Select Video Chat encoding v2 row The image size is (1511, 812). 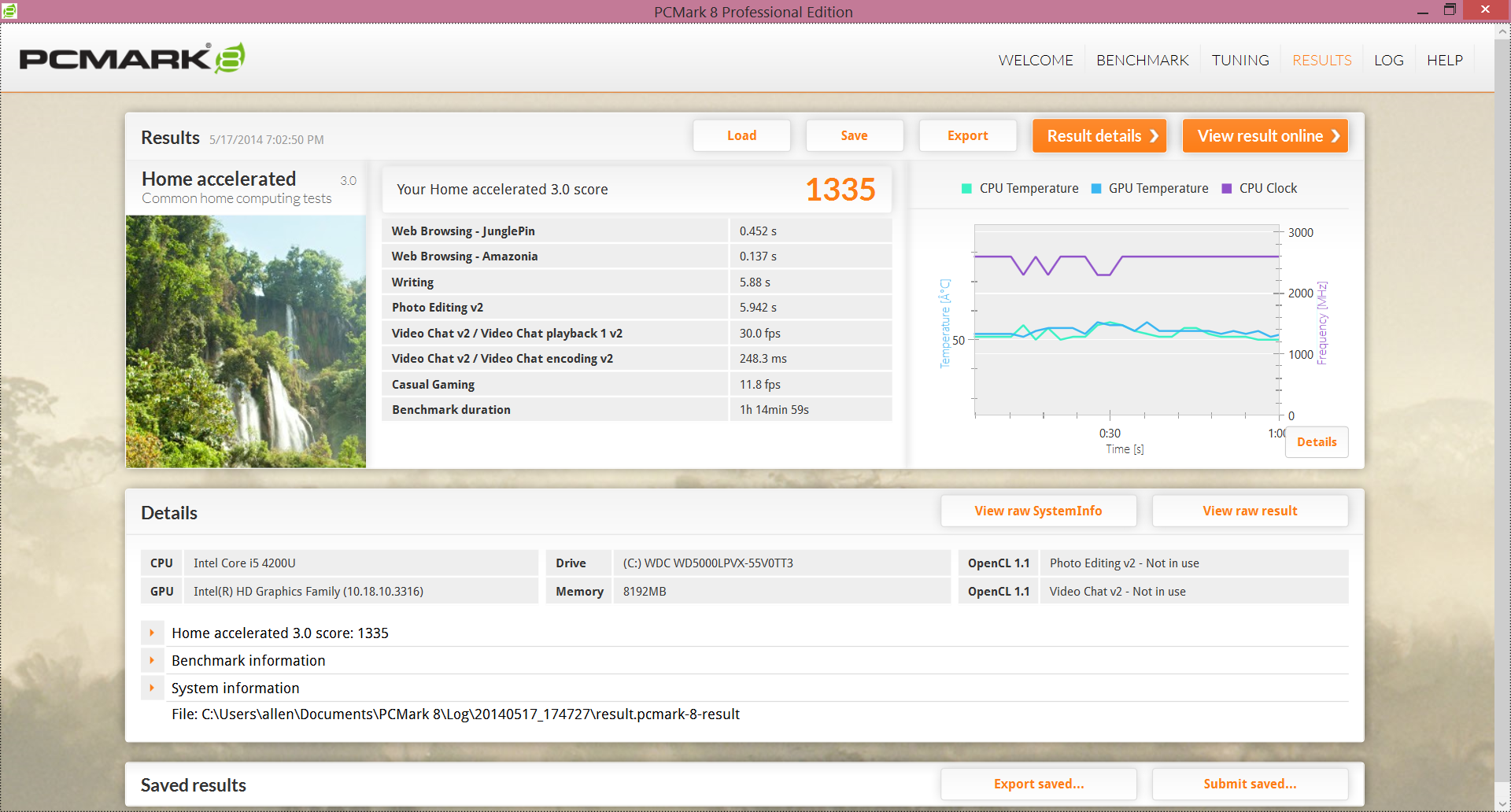pyautogui.click(x=637, y=359)
